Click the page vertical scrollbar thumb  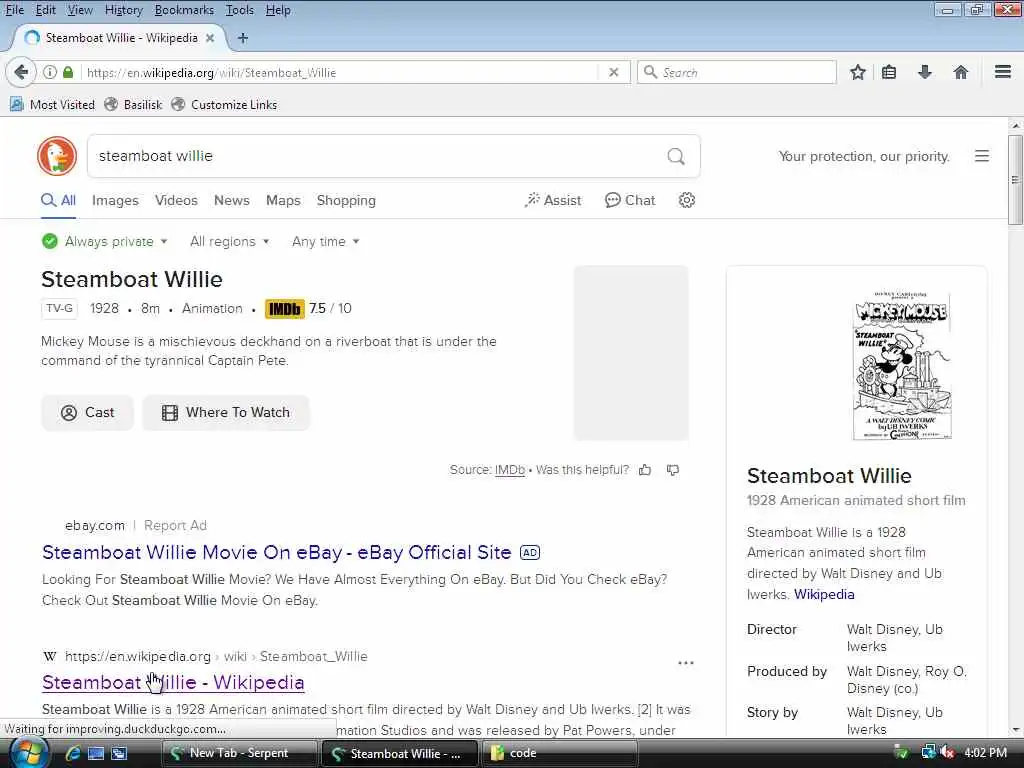[1015, 180]
